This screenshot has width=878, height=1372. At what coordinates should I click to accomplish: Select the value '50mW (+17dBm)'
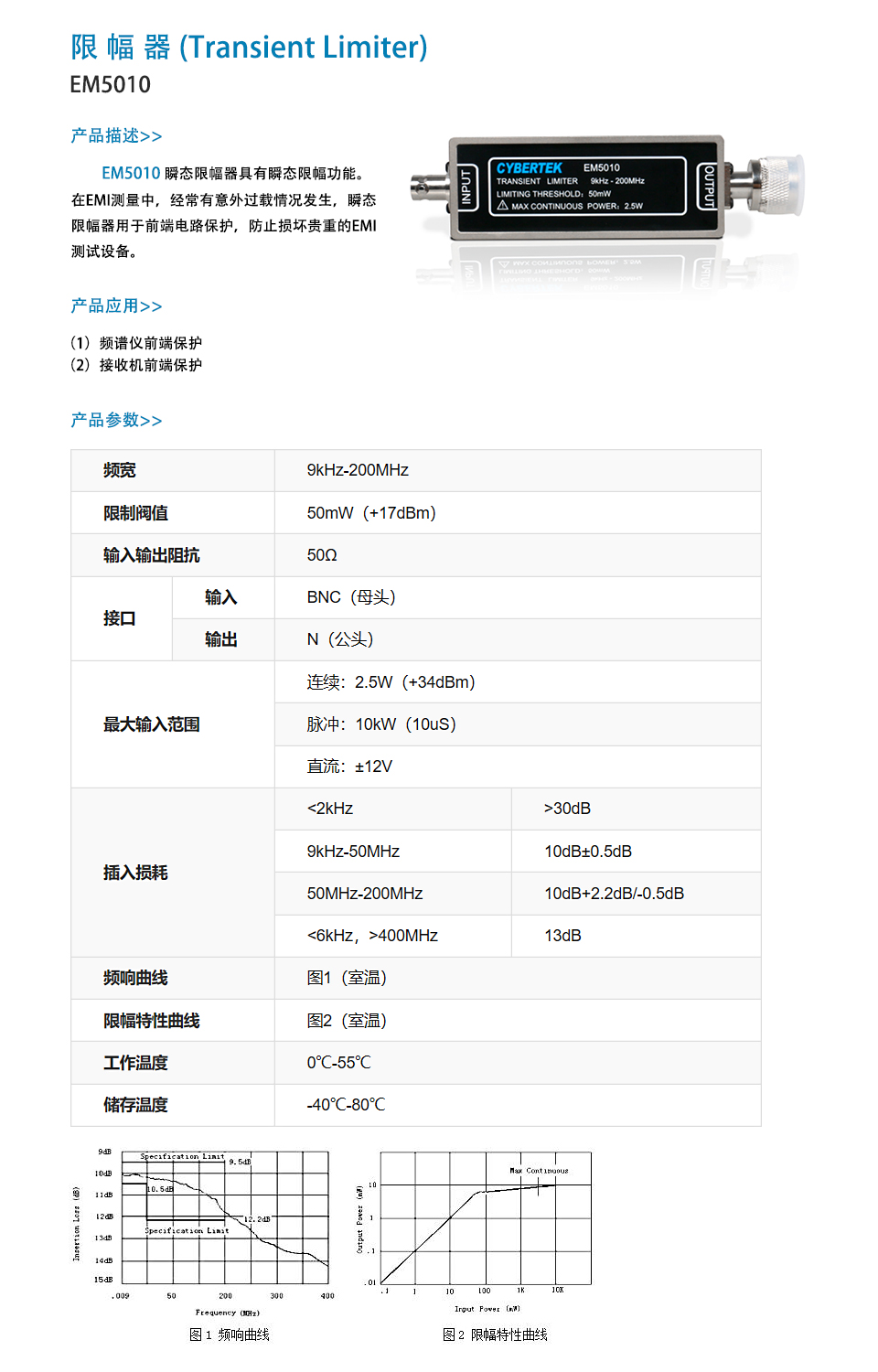pyautogui.click(x=371, y=513)
